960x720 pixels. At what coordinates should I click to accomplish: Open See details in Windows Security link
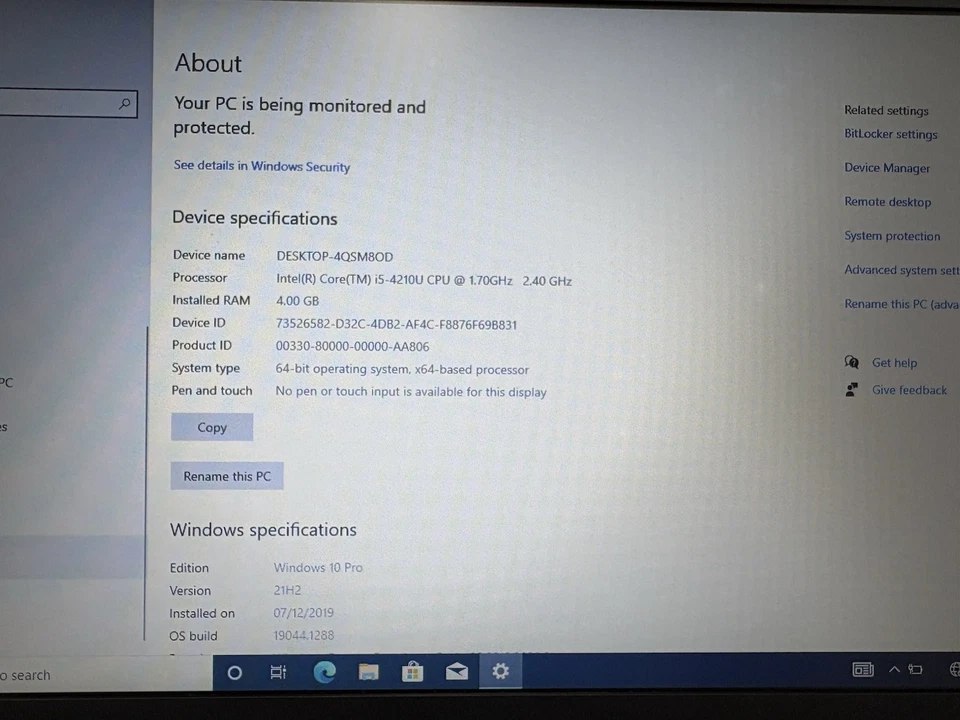click(x=262, y=165)
